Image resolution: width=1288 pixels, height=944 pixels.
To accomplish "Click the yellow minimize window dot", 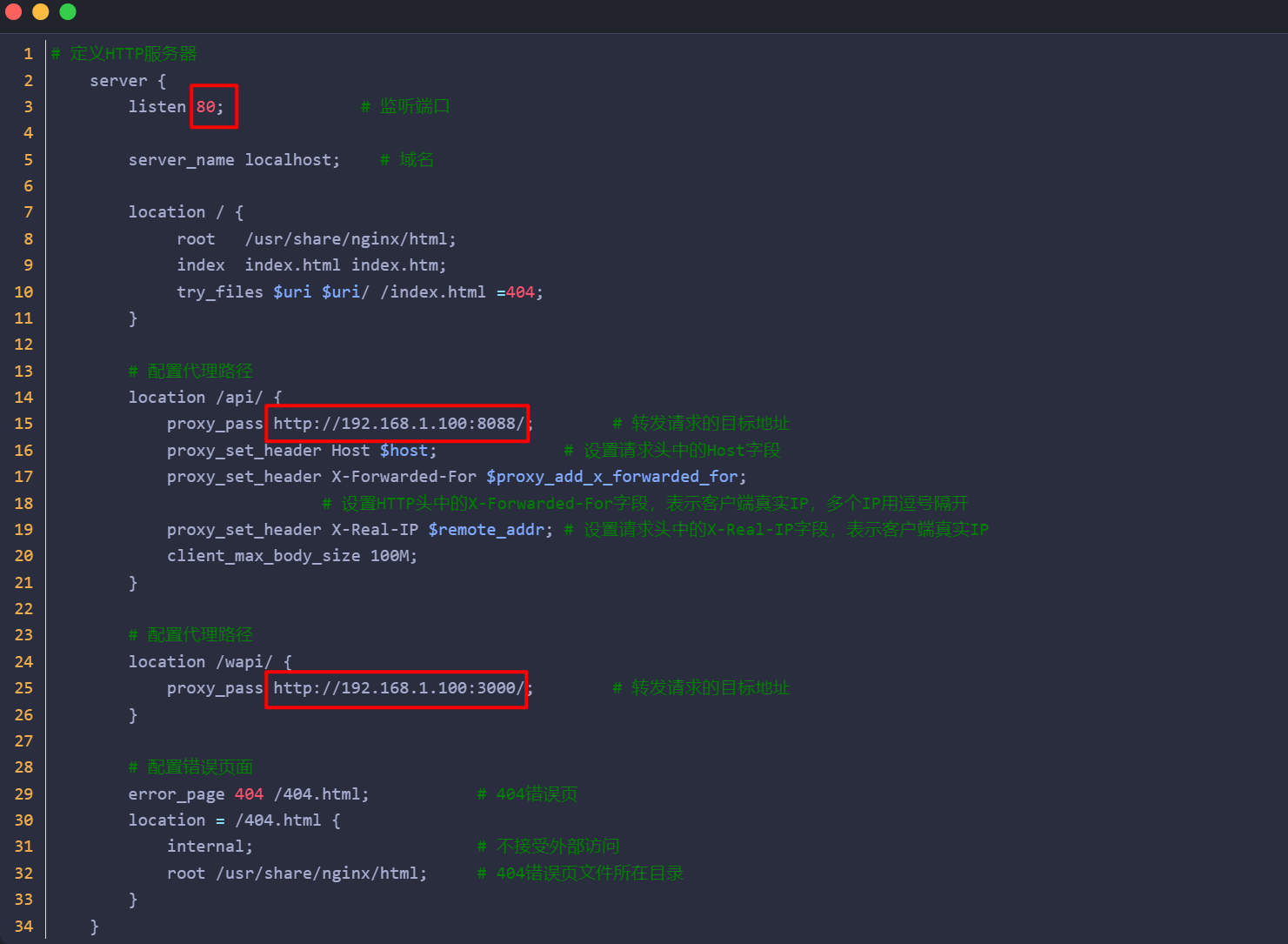I will pyautogui.click(x=41, y=11).
